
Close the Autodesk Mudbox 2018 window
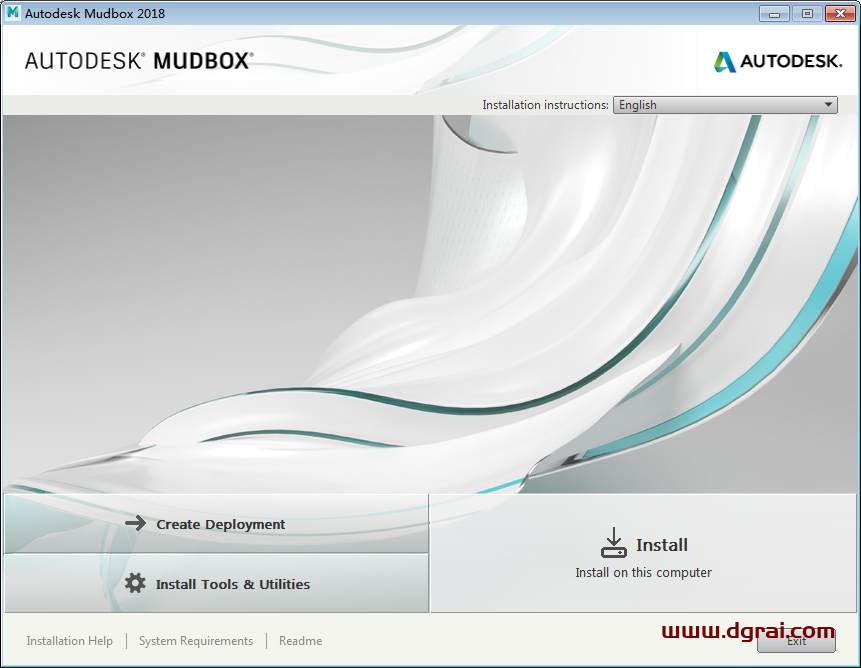(x=840, y=14)
